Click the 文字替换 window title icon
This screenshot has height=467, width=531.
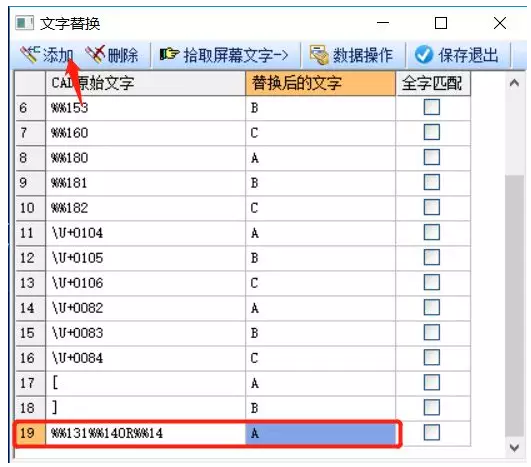pyautogui.click(x=24, y=23)
